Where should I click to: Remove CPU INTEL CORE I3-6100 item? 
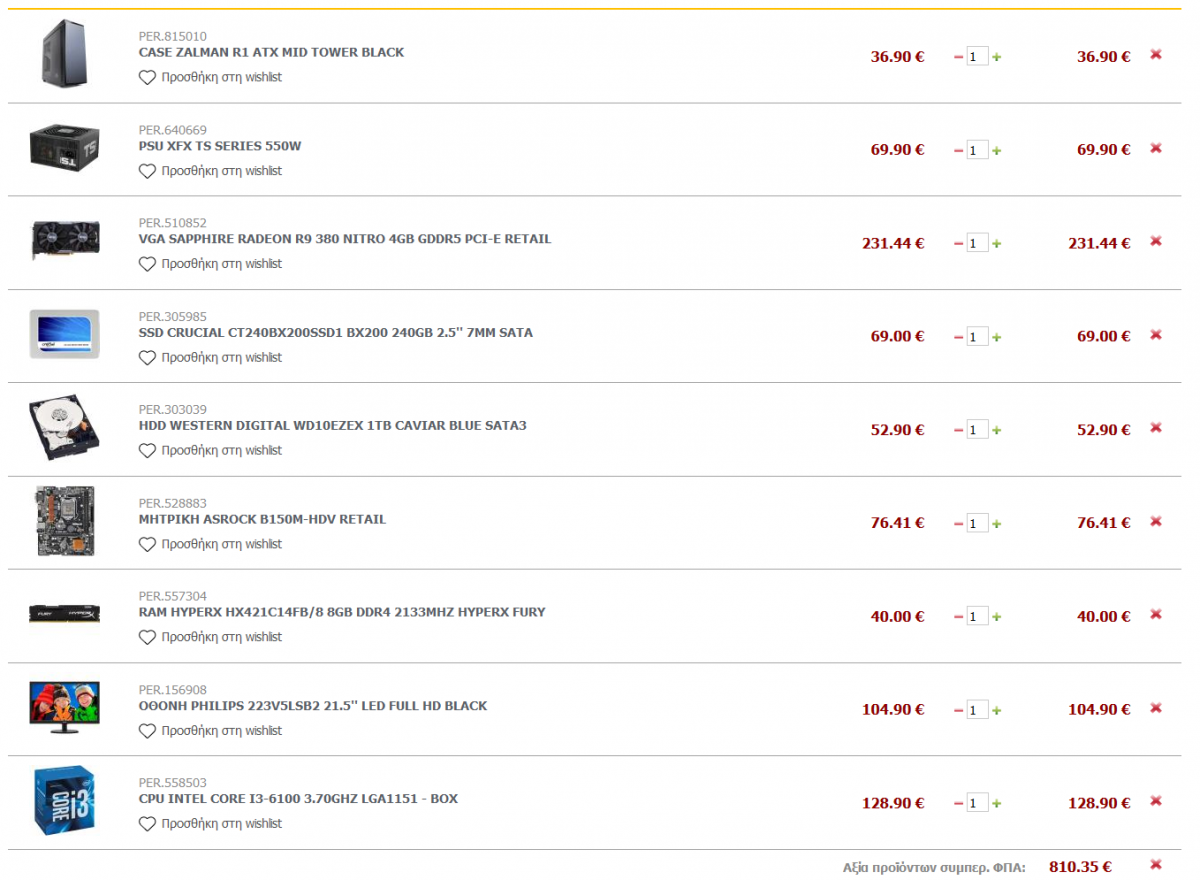point(1156,801)
